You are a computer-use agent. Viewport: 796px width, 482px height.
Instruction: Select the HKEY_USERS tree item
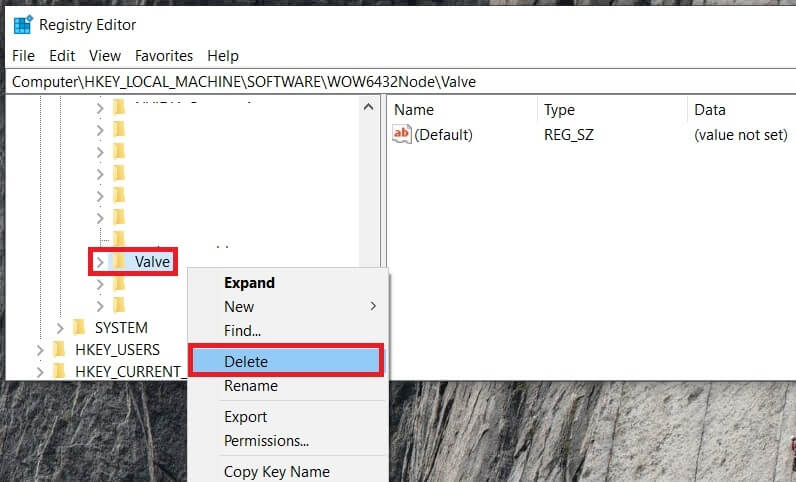click(x=117, y=350)
